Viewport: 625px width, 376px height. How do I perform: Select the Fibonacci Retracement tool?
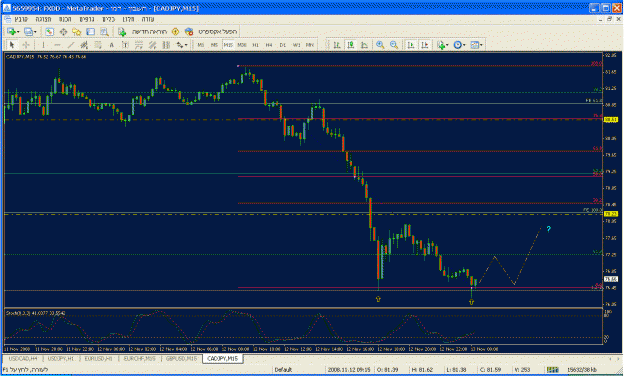coord(98,45)
